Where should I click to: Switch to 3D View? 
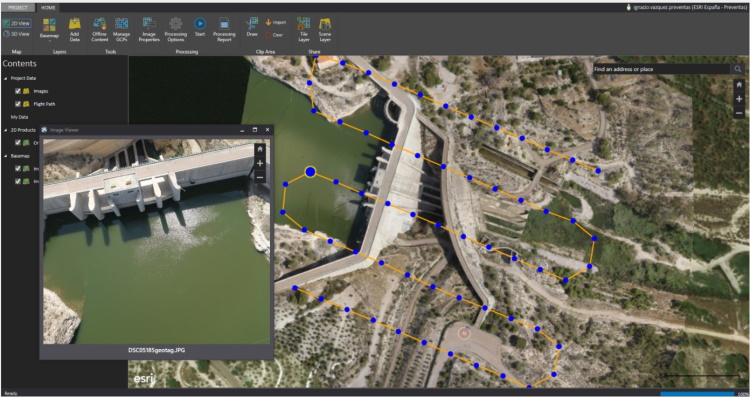pos(17,34)
